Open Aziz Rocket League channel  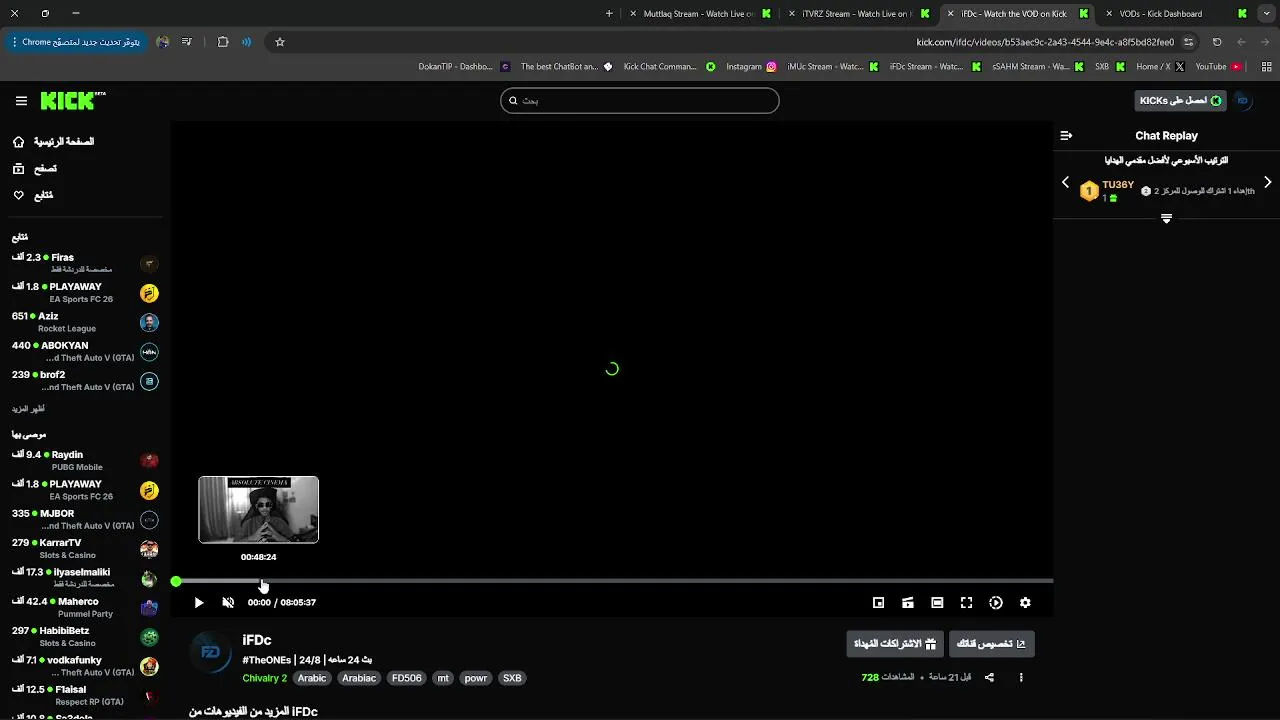(84, 322)
